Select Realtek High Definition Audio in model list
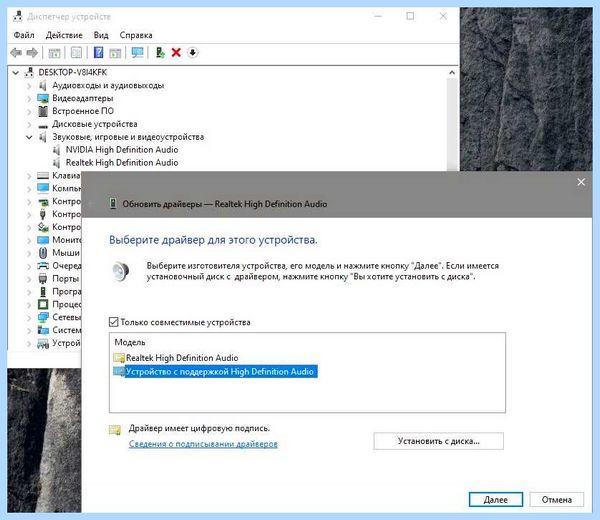Screen dimensions: 600x520 point(182,358)
